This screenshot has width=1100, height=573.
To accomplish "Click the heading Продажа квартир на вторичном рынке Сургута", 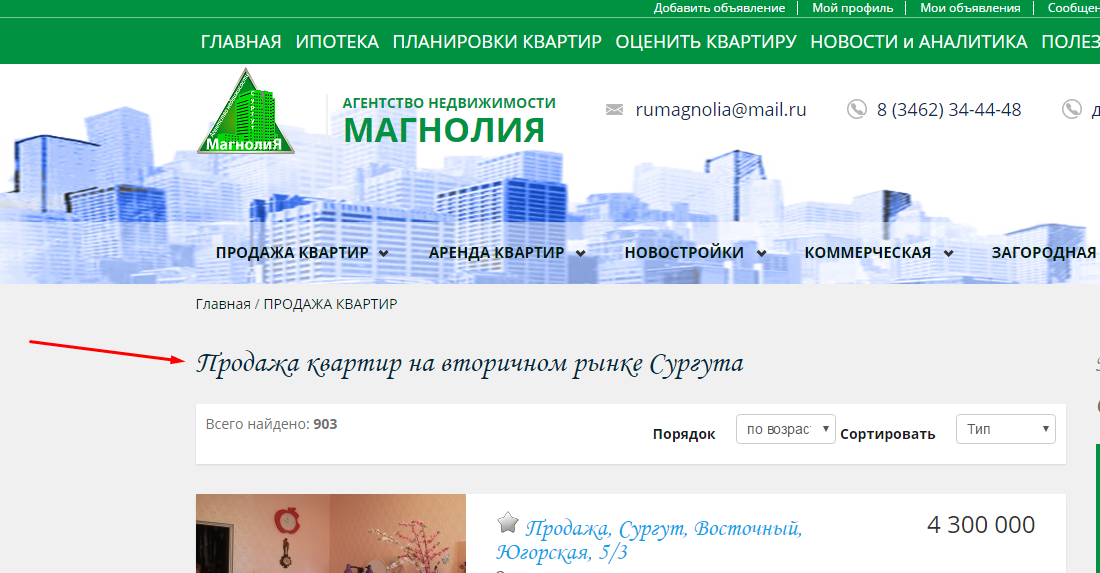I will 469,364.
